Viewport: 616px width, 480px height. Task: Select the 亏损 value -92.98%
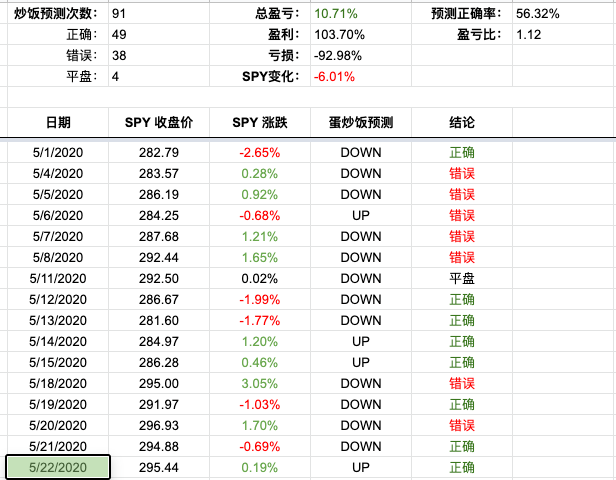[361, 55]
